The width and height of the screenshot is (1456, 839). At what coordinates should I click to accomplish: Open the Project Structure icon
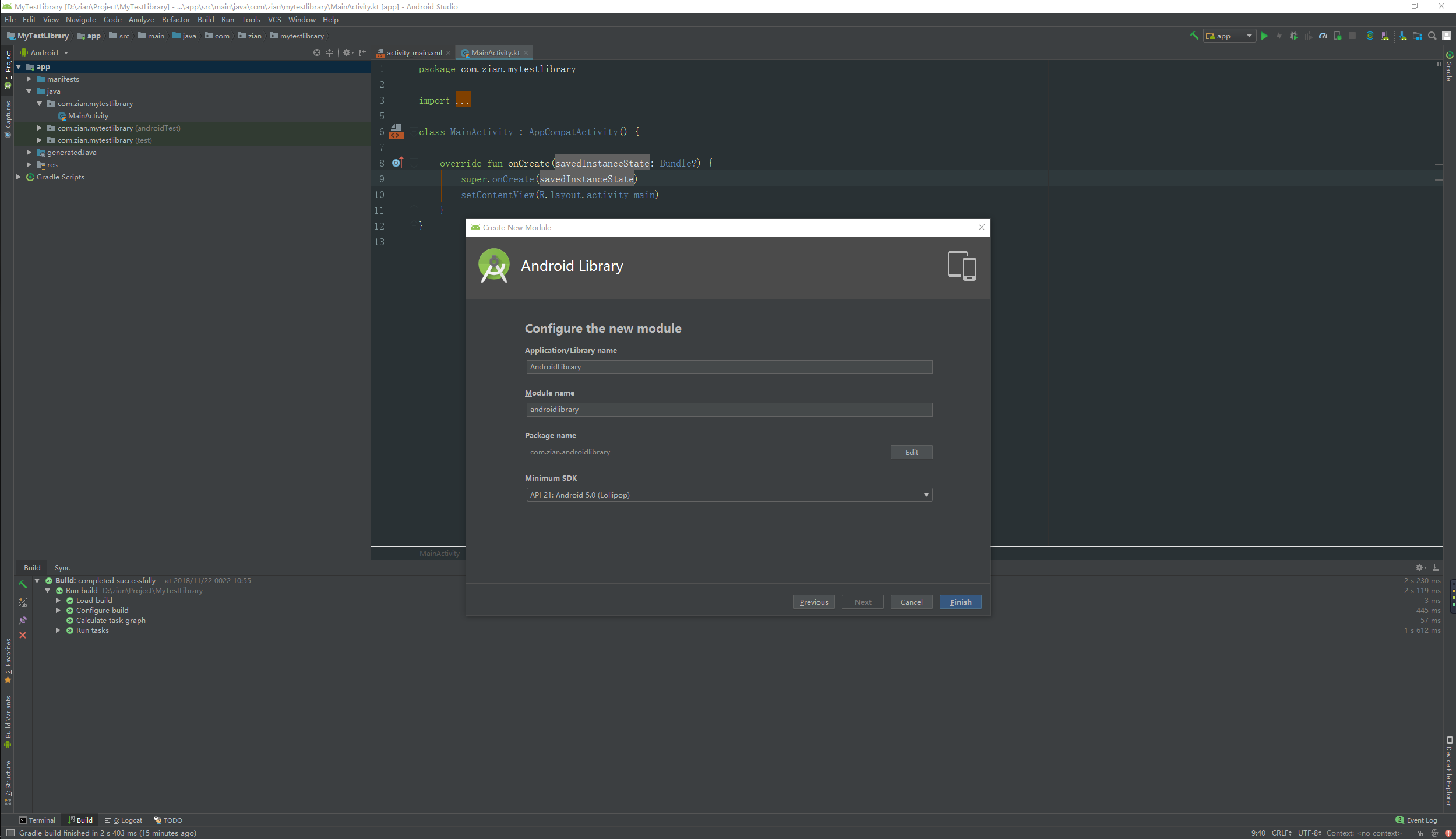pos(1418,36)
